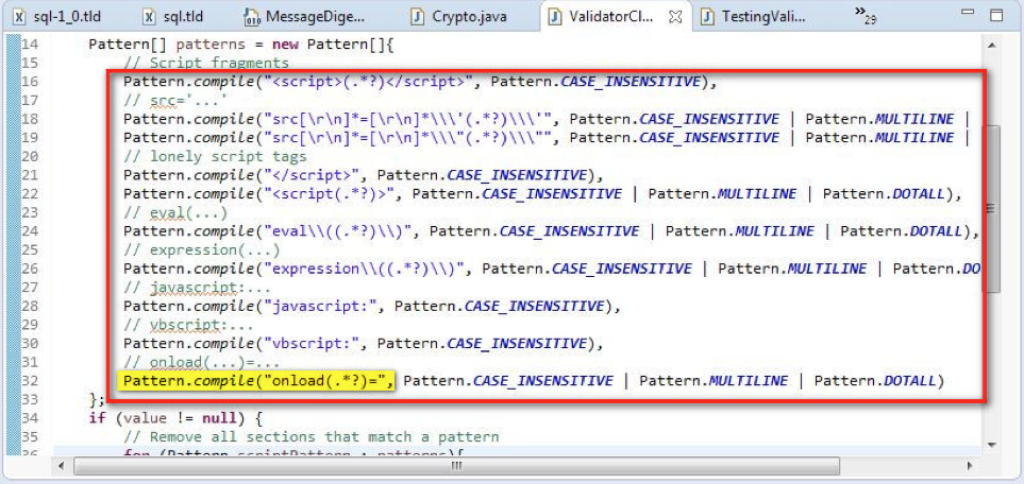Click the "// lonely script tags" comment
This screenshot has width=1024, height=484.
click(x=215, y=157)
